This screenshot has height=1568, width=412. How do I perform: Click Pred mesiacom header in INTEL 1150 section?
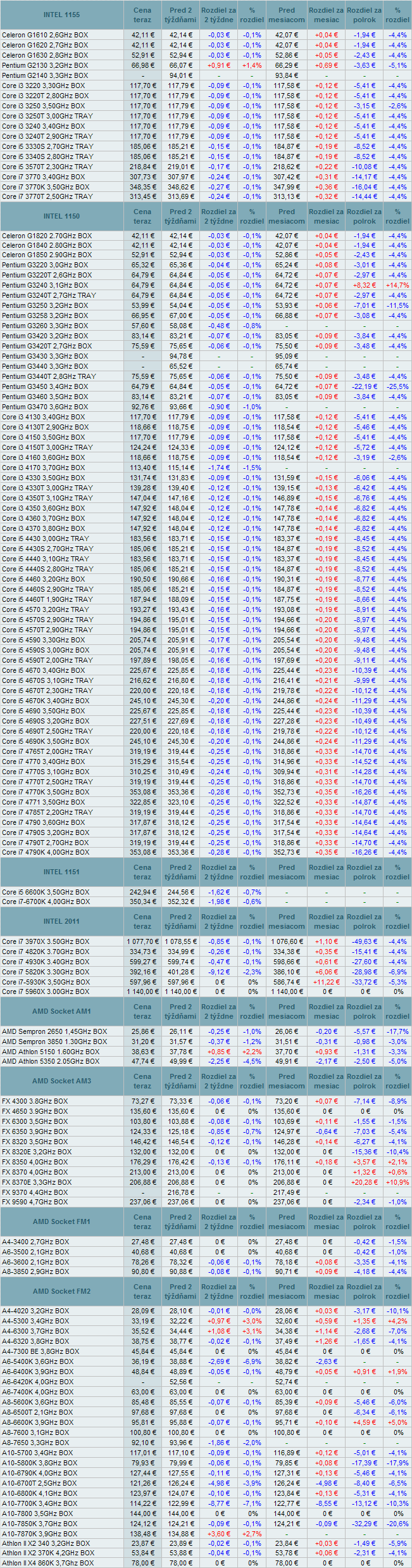(287, 217)
